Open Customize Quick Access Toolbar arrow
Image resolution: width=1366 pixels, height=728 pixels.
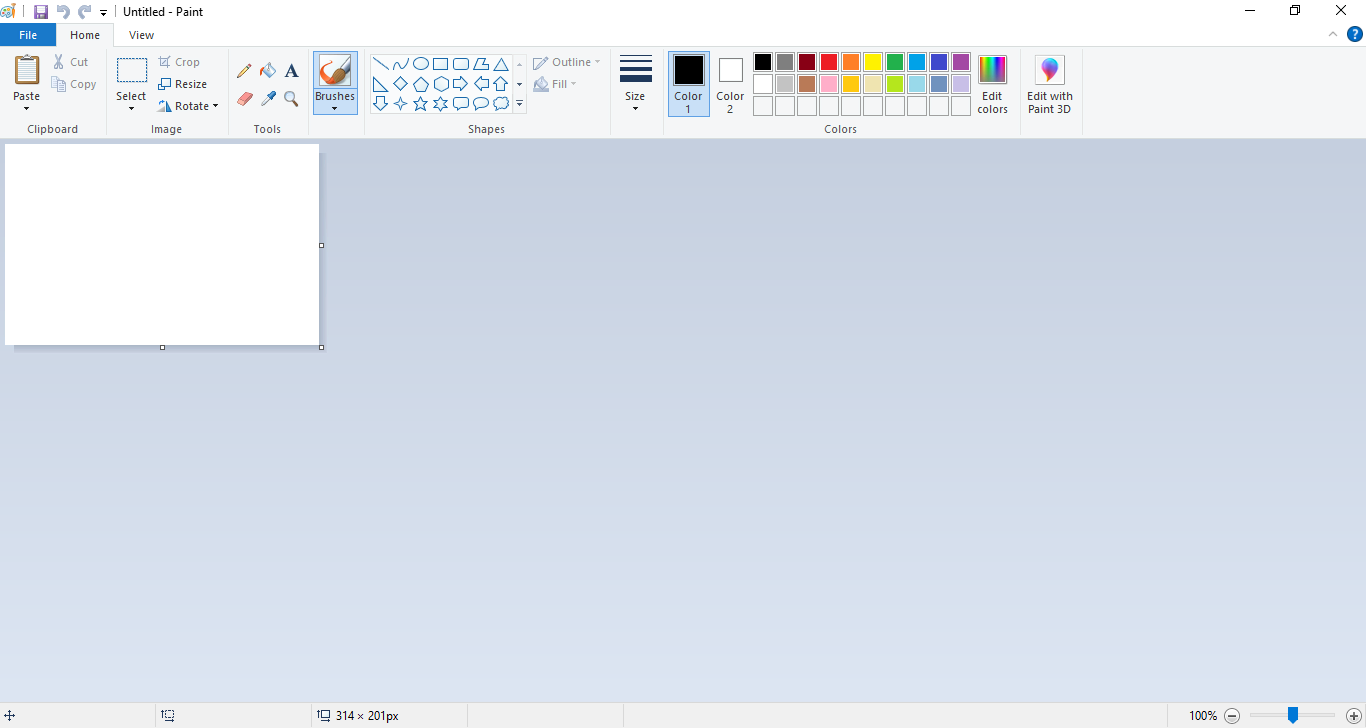click(x=103, y=13)
